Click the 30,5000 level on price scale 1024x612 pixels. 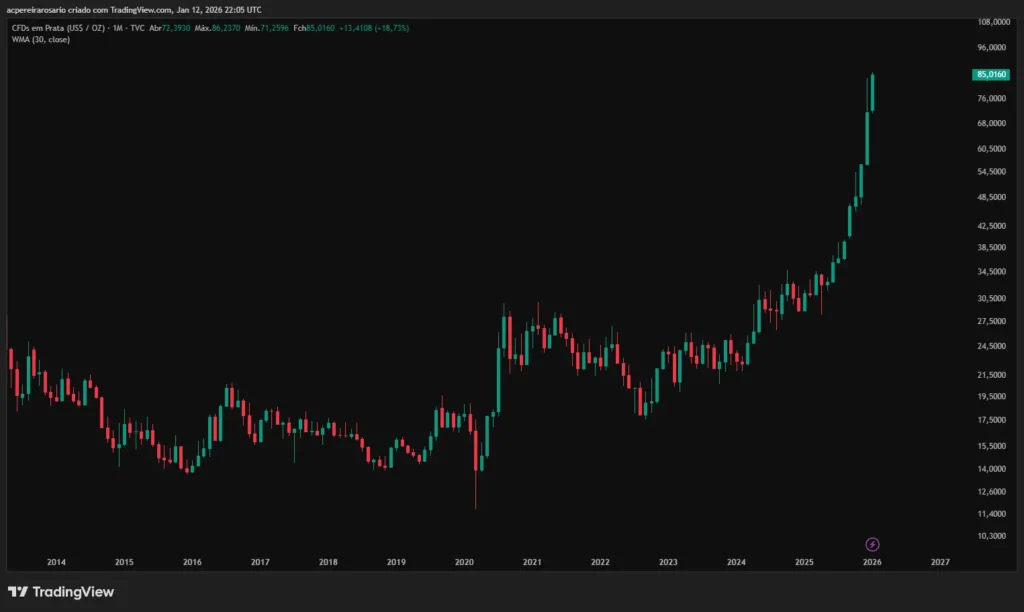coord(990,298)
